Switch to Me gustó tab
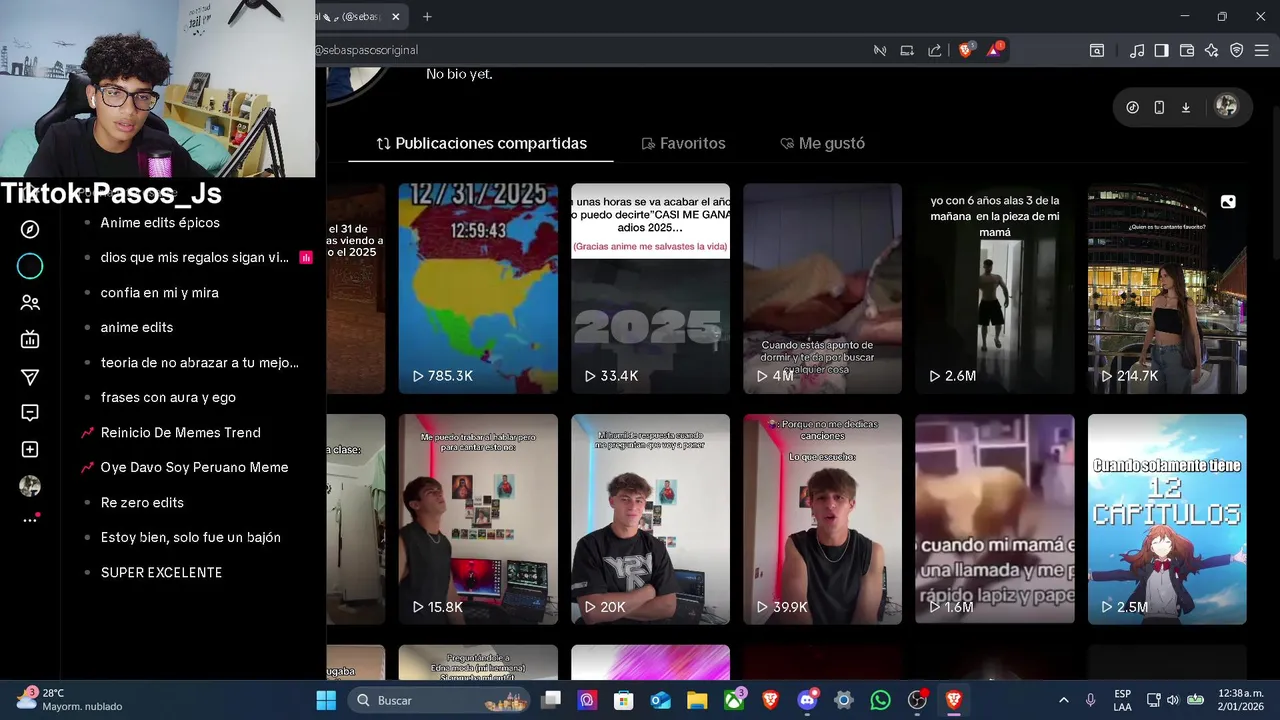 [822, 143]
